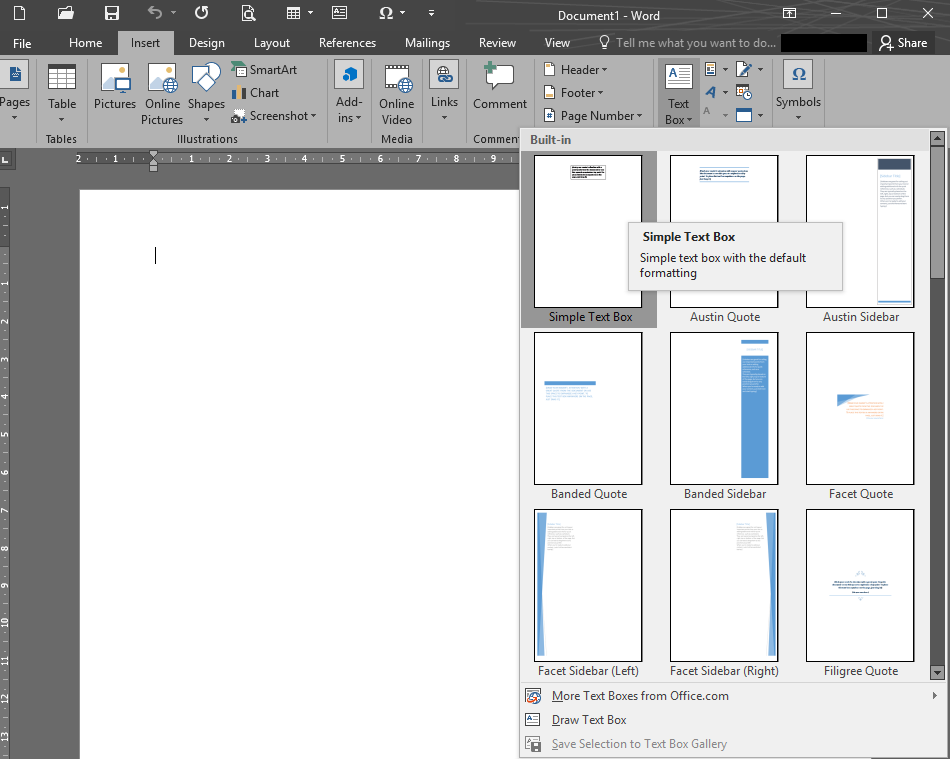The width and height of the screenshot is (950, 759).
Task: Open a file via the folder icon
Action: click(65, 13)
